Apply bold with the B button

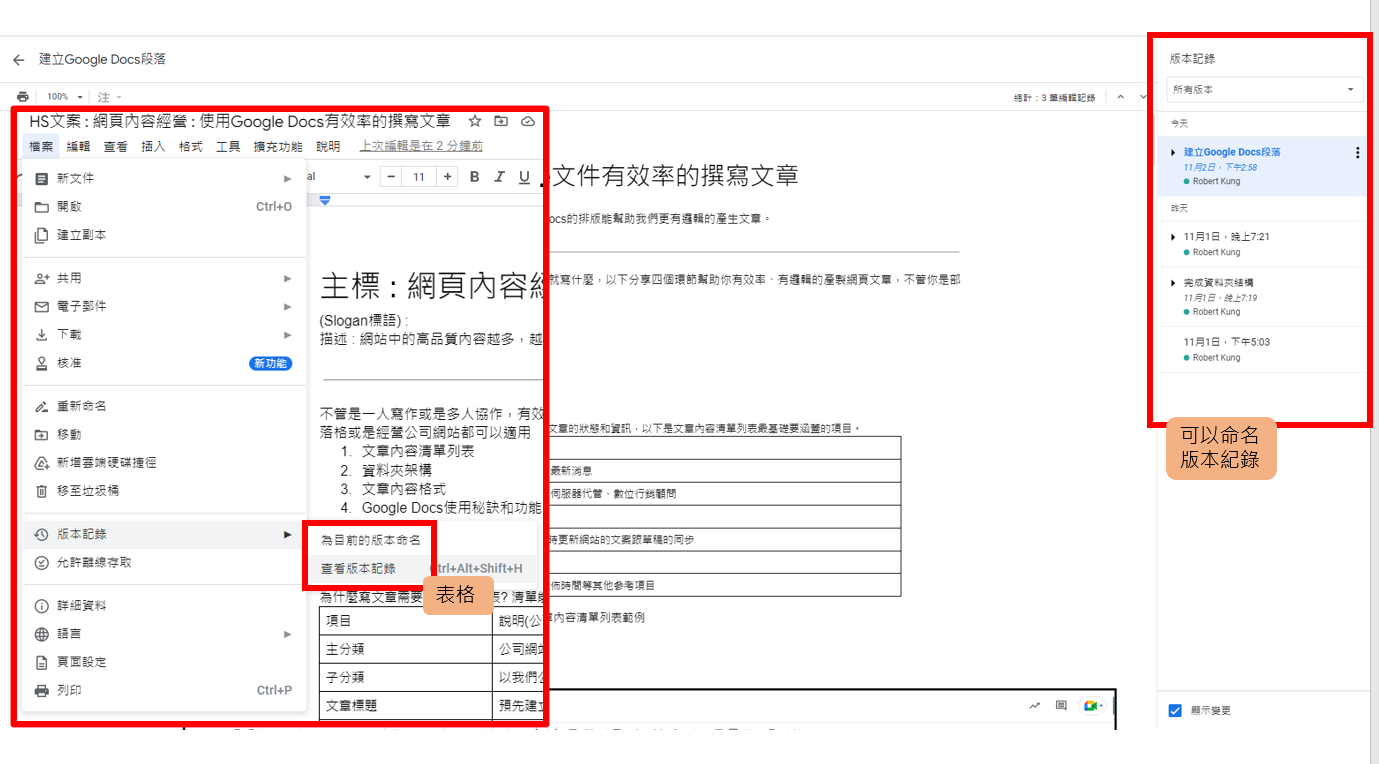pos(475,177)
